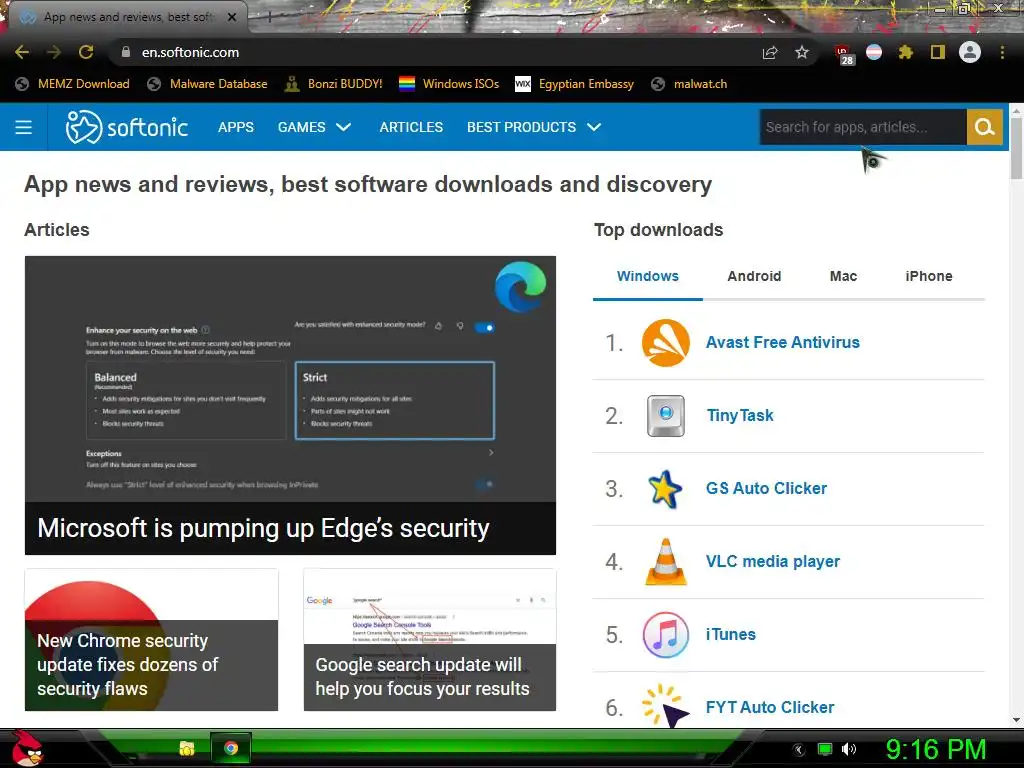The image size is (1024, 768).
Task: Switch to the Android downloads tab
Action: tap(754, 276)
